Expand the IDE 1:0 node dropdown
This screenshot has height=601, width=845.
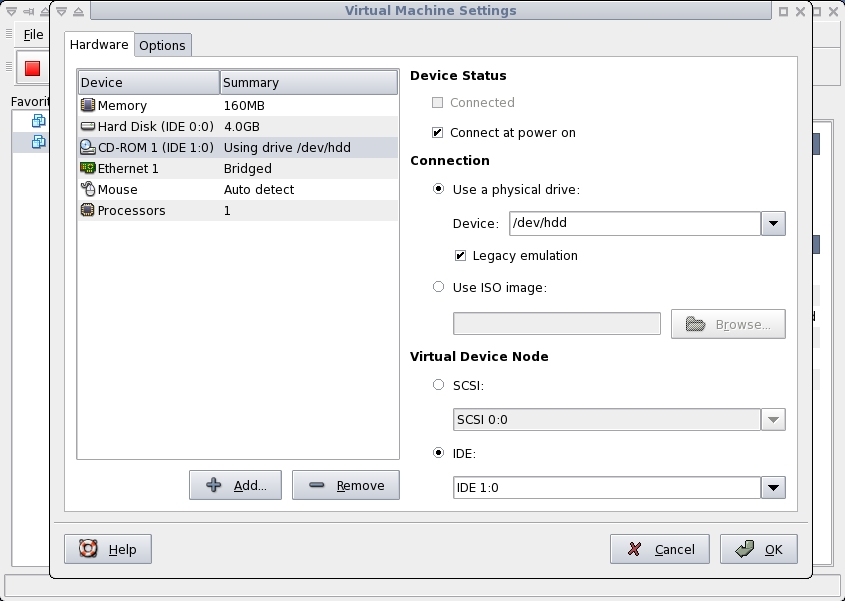click(x=773, y=488)
